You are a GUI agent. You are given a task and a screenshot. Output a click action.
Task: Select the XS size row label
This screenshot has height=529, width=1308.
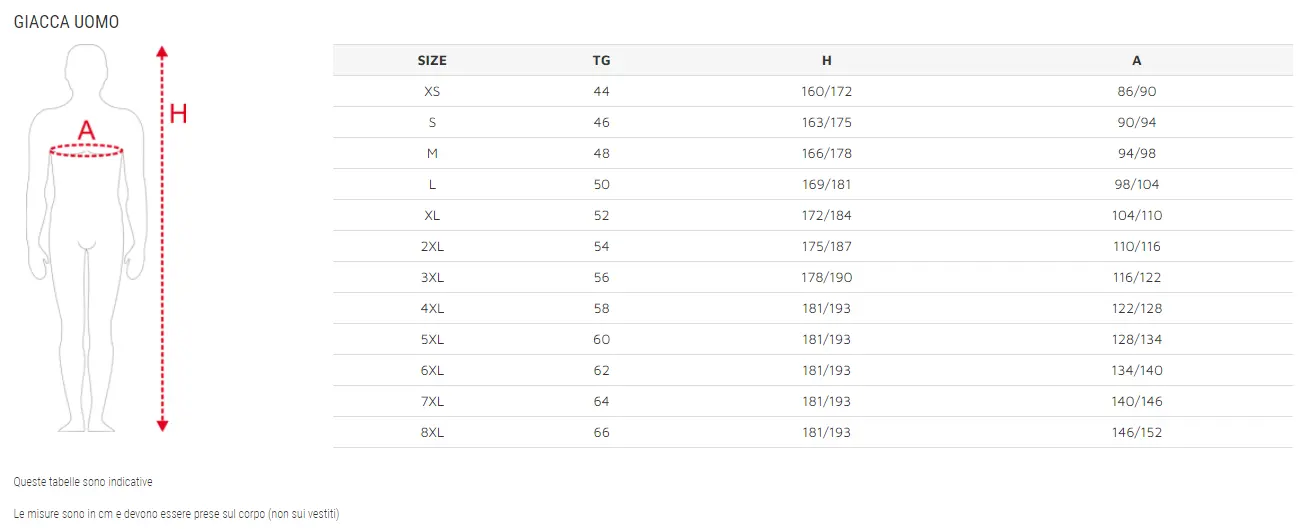coord(432,91)
